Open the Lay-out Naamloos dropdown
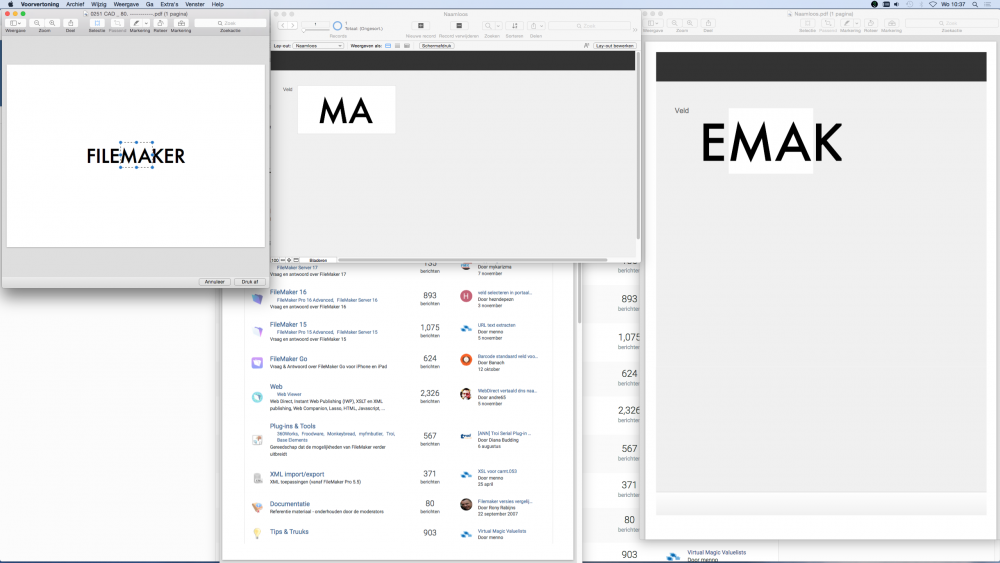The width and height of the screenshot is (1000, 563). [318, 46]
